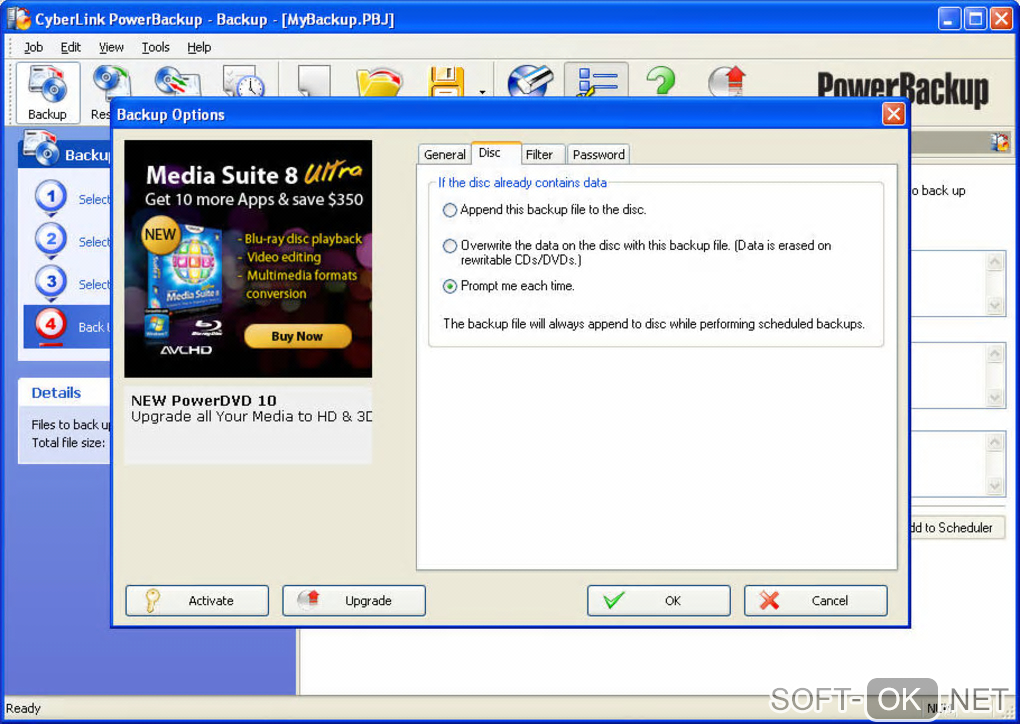
Task: Click 'If the disc already contains data' label
Action: (522, 183)
